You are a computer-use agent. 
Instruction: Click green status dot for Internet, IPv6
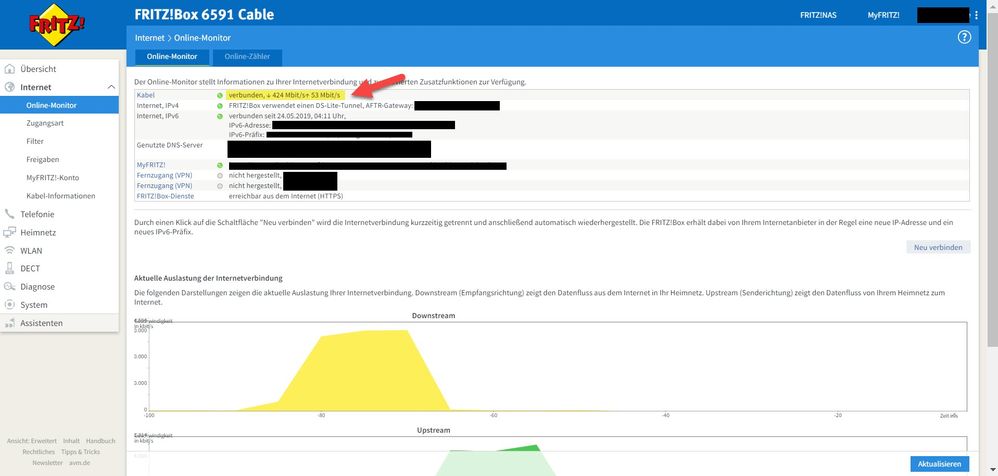coord(220,116)
